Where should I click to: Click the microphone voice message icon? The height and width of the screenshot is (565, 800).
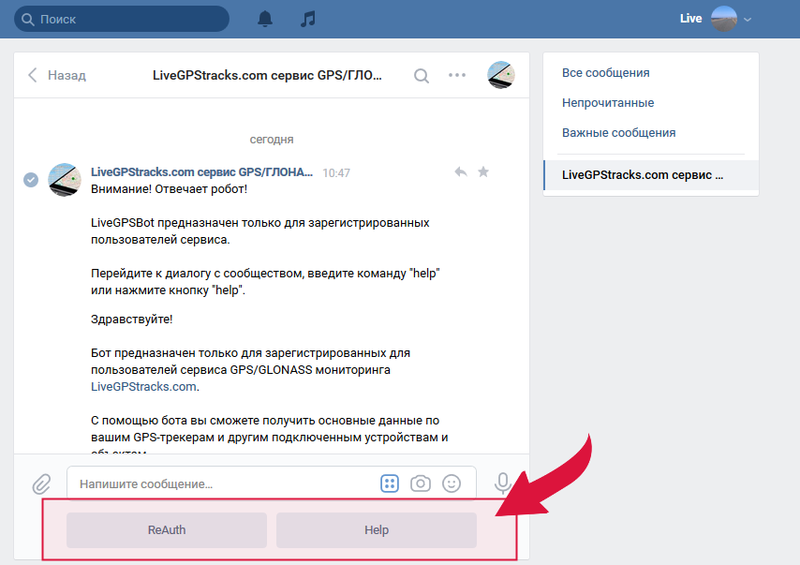pos(504,484)
